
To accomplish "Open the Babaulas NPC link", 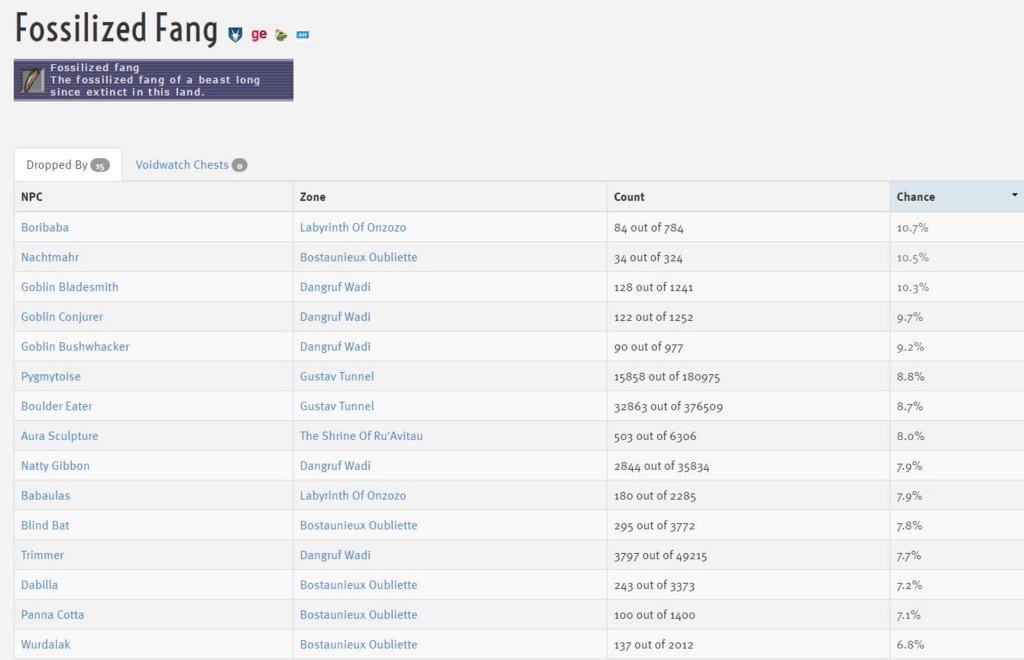I will pyautogui.click(x=45, y=495).
